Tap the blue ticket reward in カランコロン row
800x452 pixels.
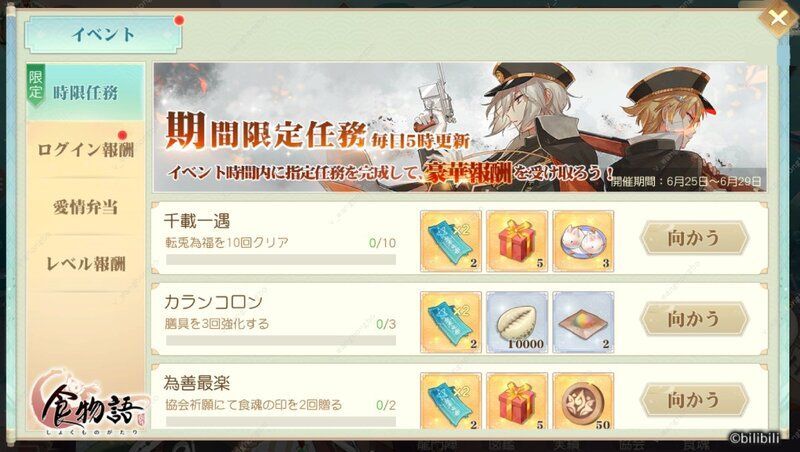pyautogui.click(x=451, y=322)
